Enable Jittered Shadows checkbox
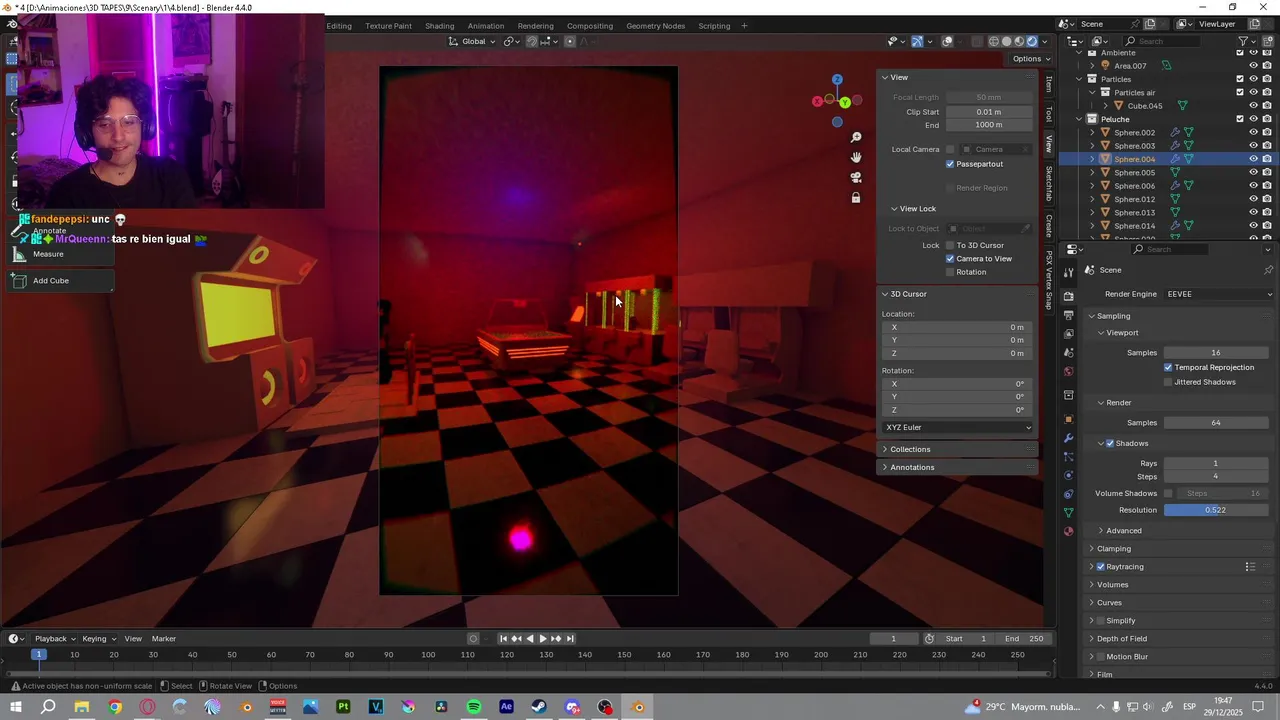Image resolution: width=1280 pixels, height=720 pixels. click(1168, 382)
